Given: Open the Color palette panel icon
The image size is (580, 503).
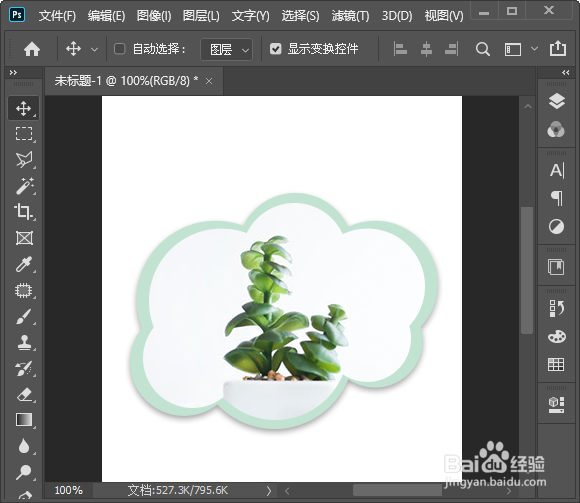Looking at the screenshot, I should (x=556, y=337).
